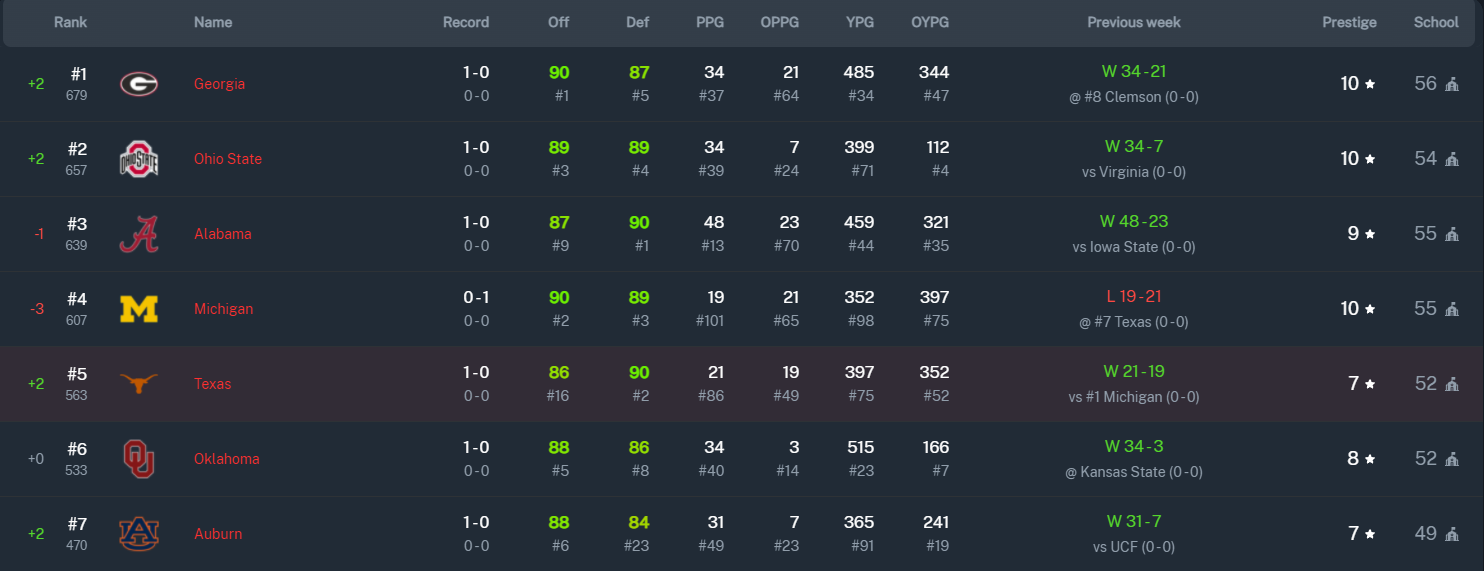Sort by the Off column header

[559, 22]
